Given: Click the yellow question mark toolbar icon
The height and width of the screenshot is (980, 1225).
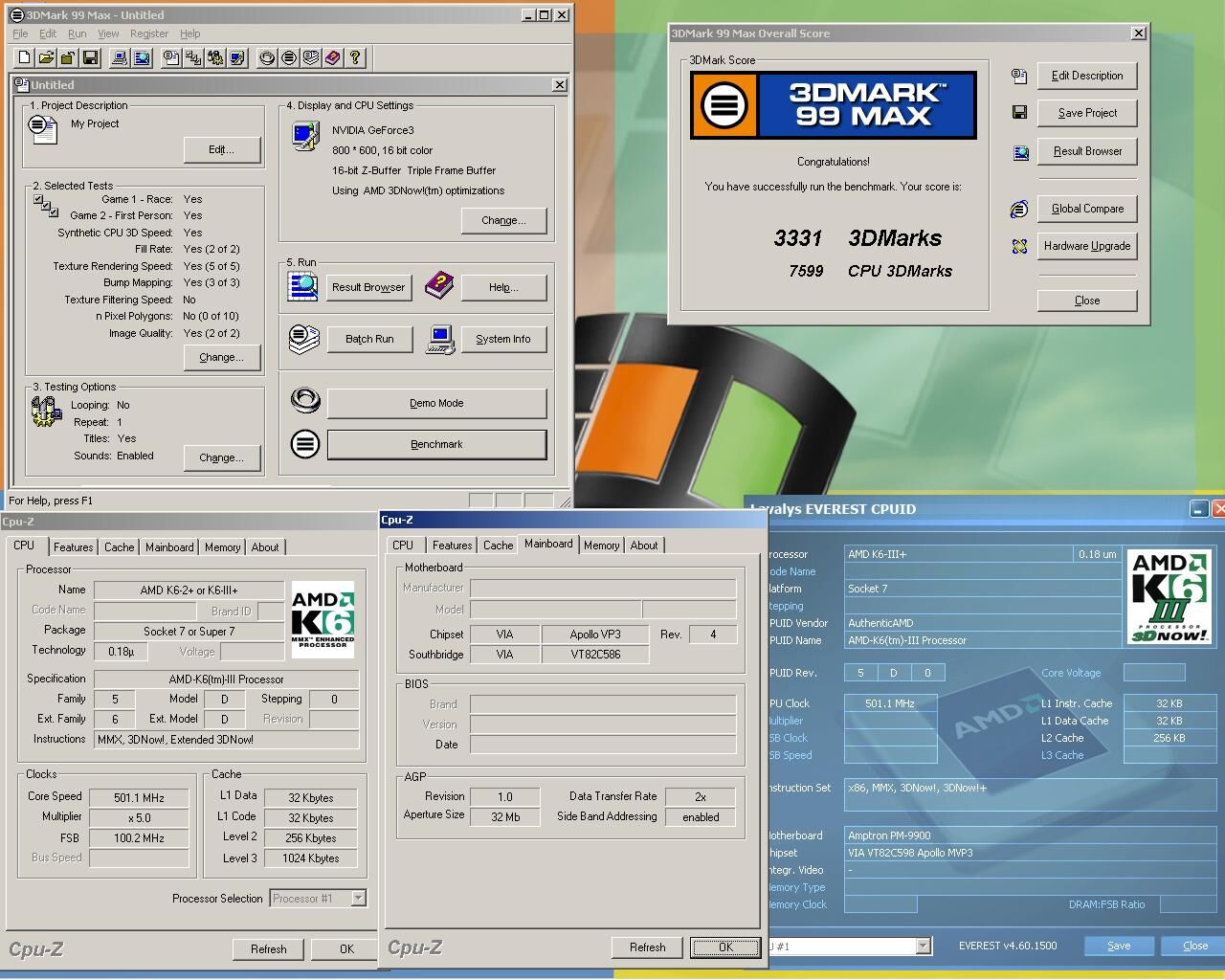Looking at the screenshot, I should (355, 58).
